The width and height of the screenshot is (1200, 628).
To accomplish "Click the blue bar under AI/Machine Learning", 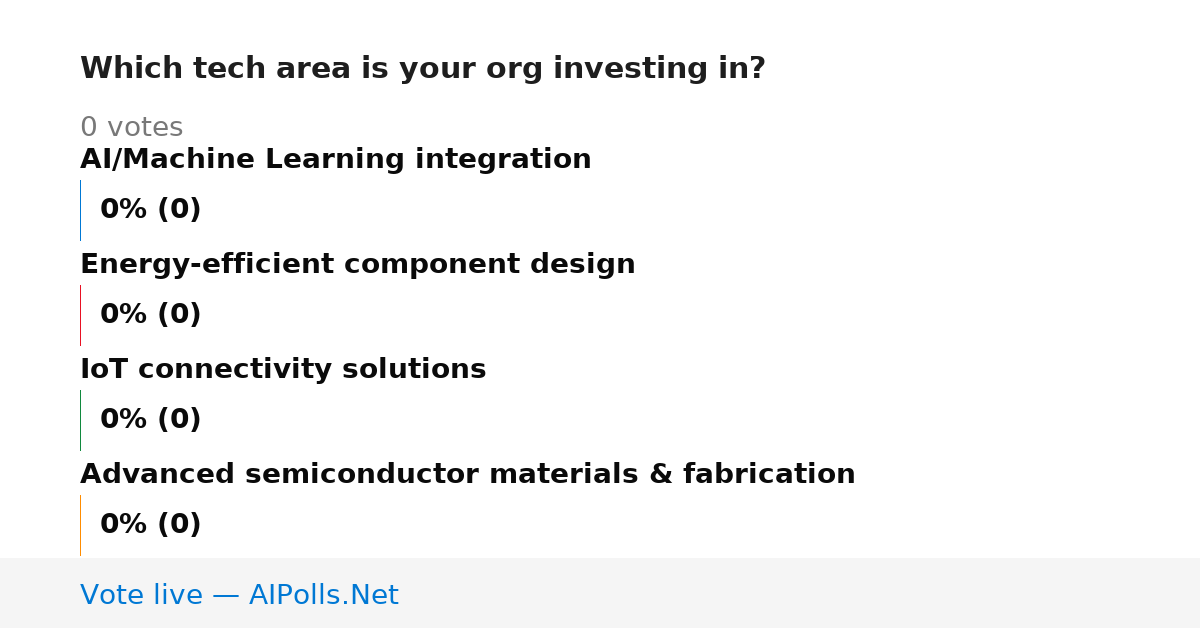I will (x=80, y=210).
